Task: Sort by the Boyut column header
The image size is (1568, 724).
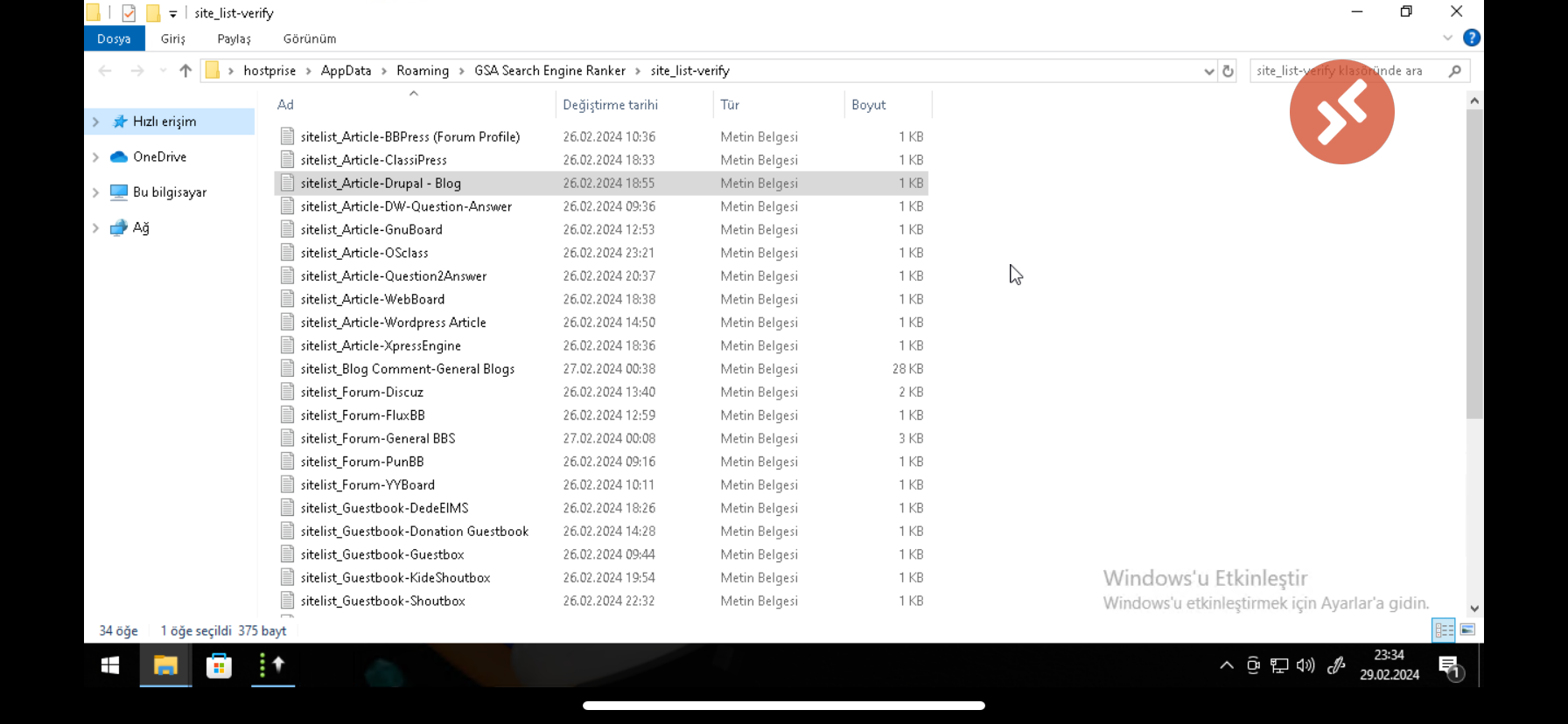Action: [x=868, y=105]
